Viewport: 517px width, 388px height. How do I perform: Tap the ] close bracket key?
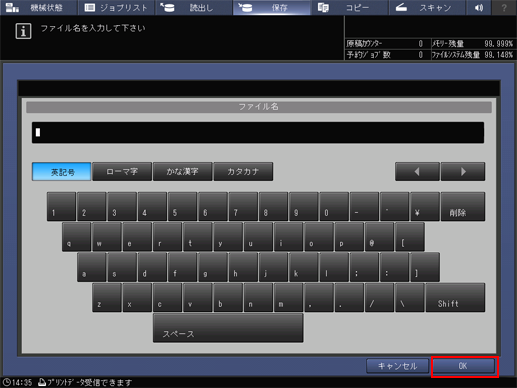pos(425,267)
